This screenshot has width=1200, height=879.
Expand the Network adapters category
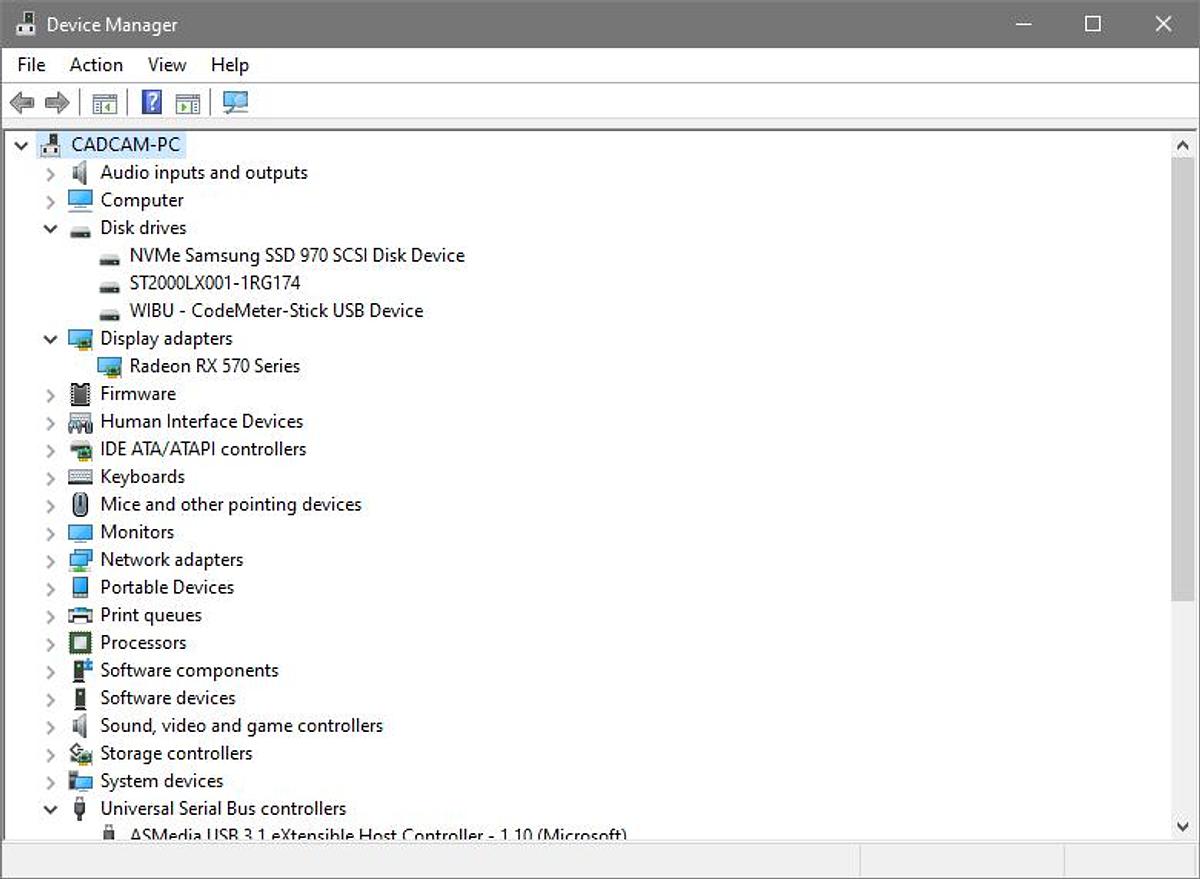50,560
